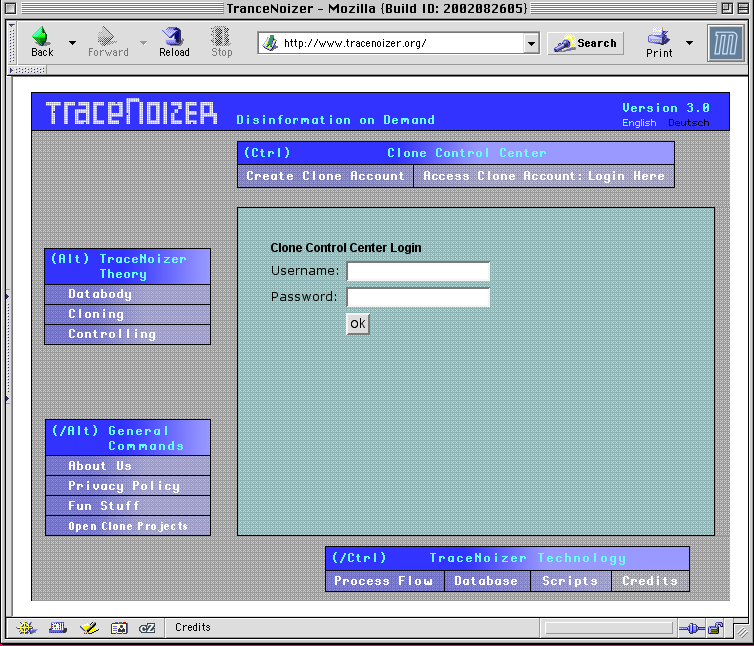Click the (Ctrl) Clone Control Center header
Viewport: 754px width, 646px height.
456,153
